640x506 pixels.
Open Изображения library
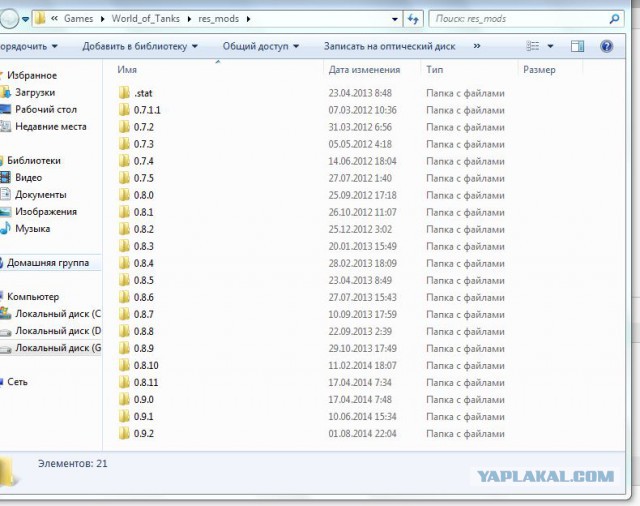pos(46,211)
